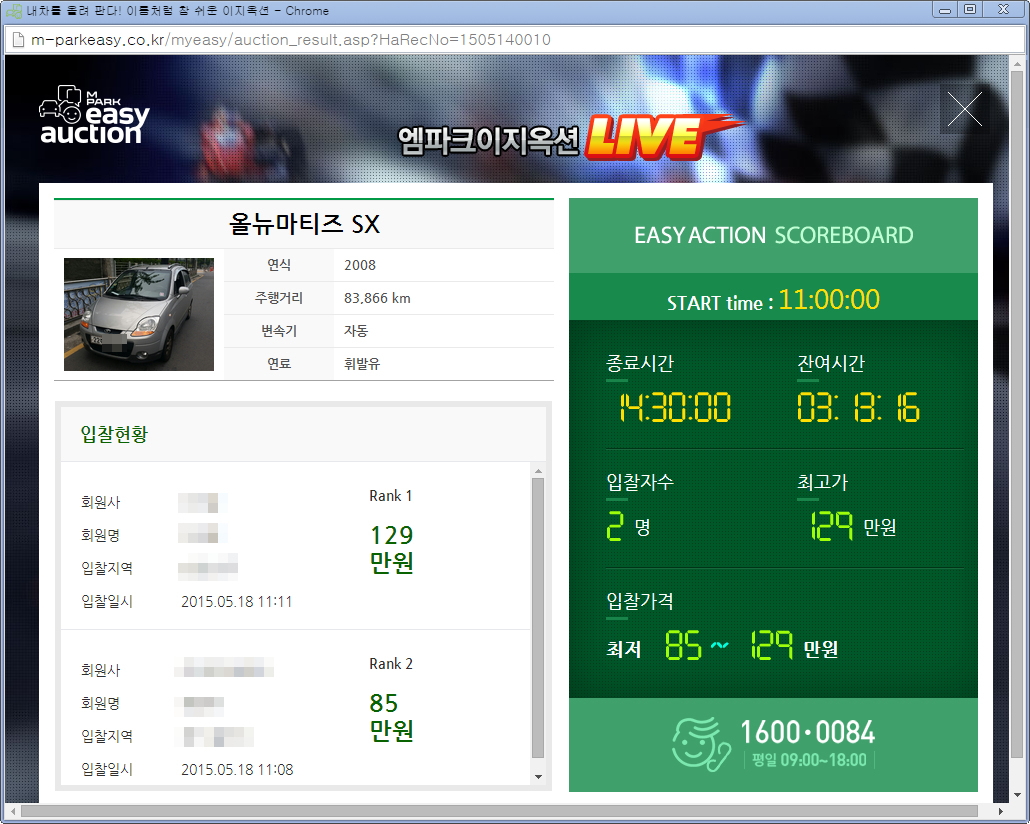Click the EASY ACTION SCOREBOARD heading

pos(773,235)
